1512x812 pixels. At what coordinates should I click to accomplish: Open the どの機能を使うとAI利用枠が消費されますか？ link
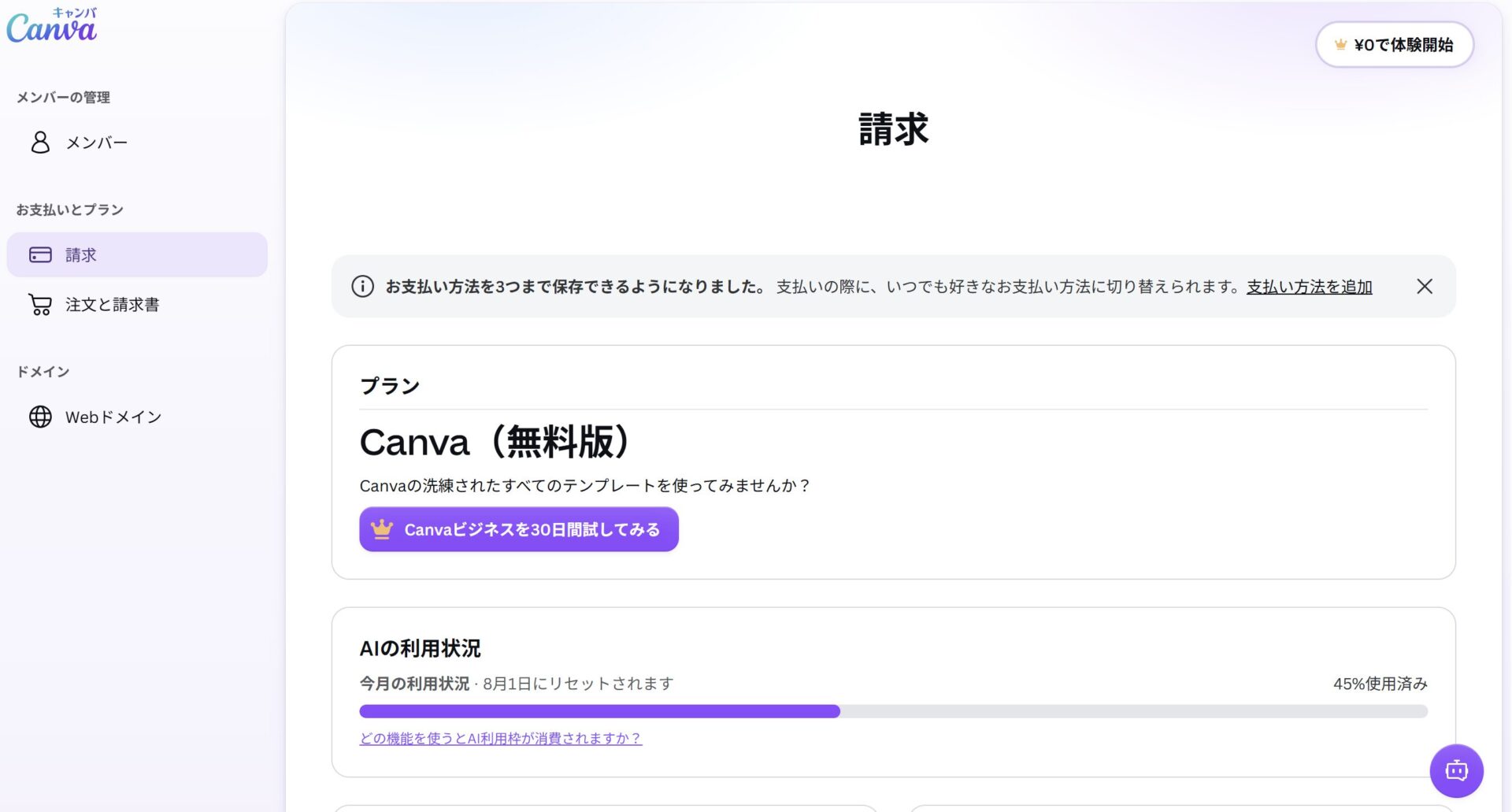[x=501, y=739]
